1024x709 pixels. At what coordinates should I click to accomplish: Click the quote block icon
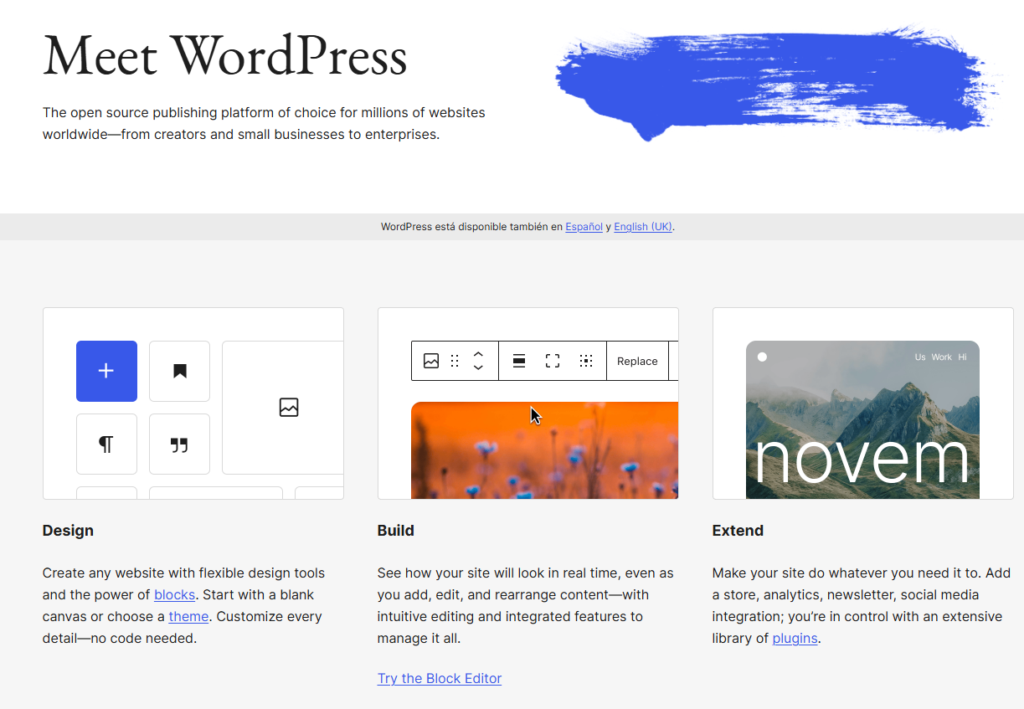pyautogui.click(x=180, y=444)
